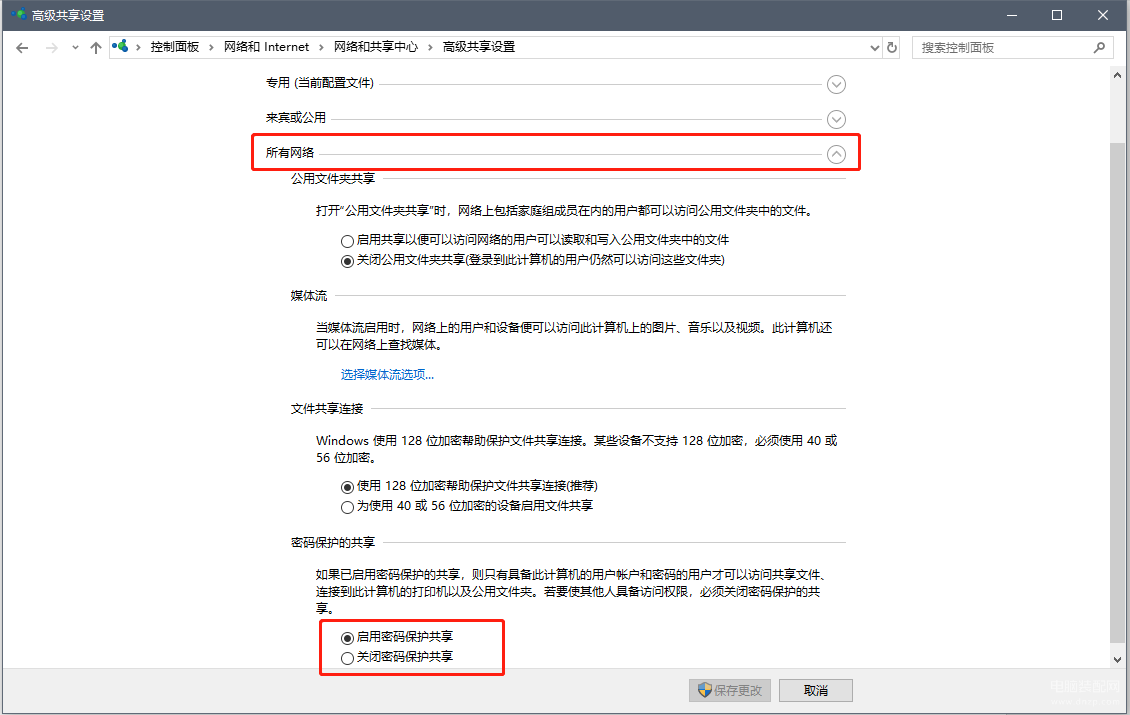Viewport: 1130px width, 715px height.
Task: Click the scrollbar down arrow
Action: [1117, 660]
